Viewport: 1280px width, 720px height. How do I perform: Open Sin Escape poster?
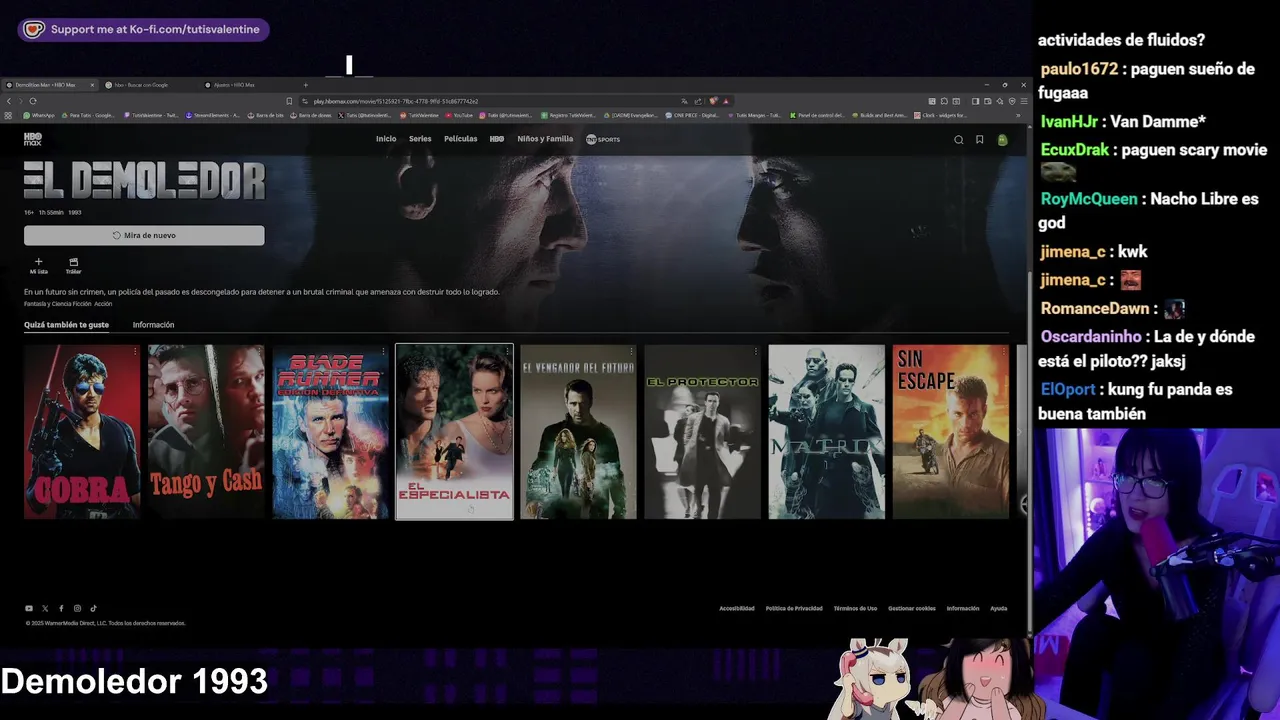click(950, 432)
